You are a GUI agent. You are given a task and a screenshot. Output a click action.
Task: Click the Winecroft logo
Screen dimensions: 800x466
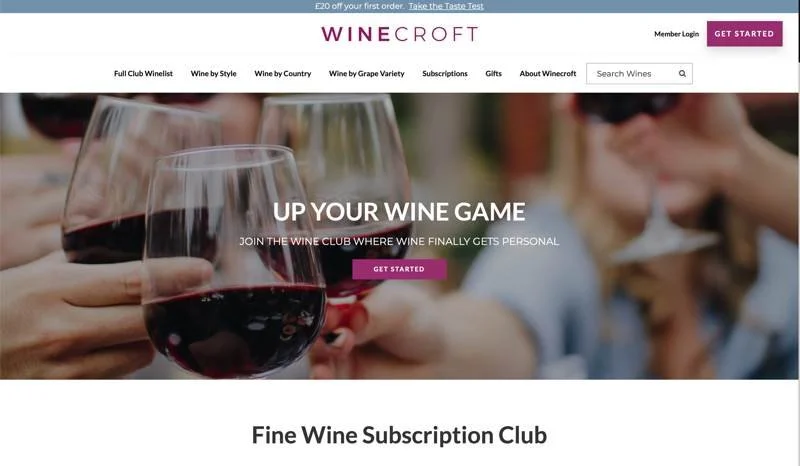[399, 34]
